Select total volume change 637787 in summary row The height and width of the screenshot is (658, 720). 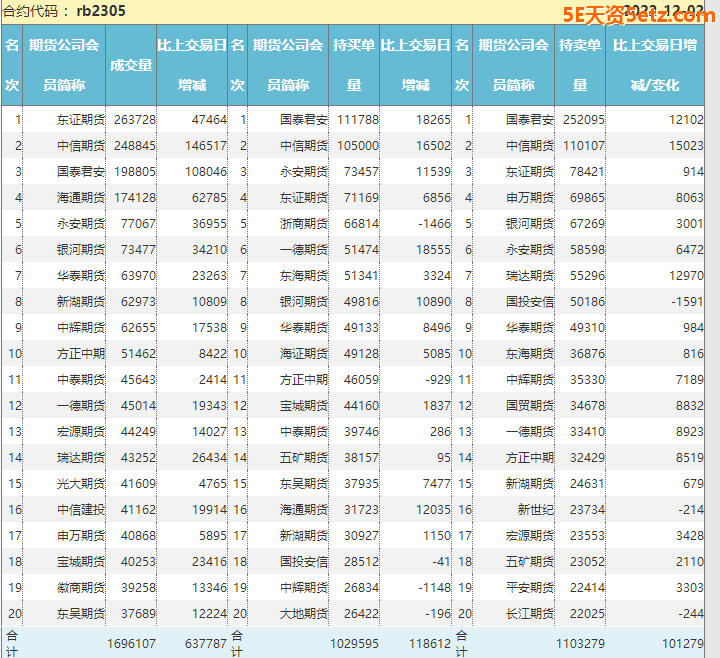(x=206, y=644)
